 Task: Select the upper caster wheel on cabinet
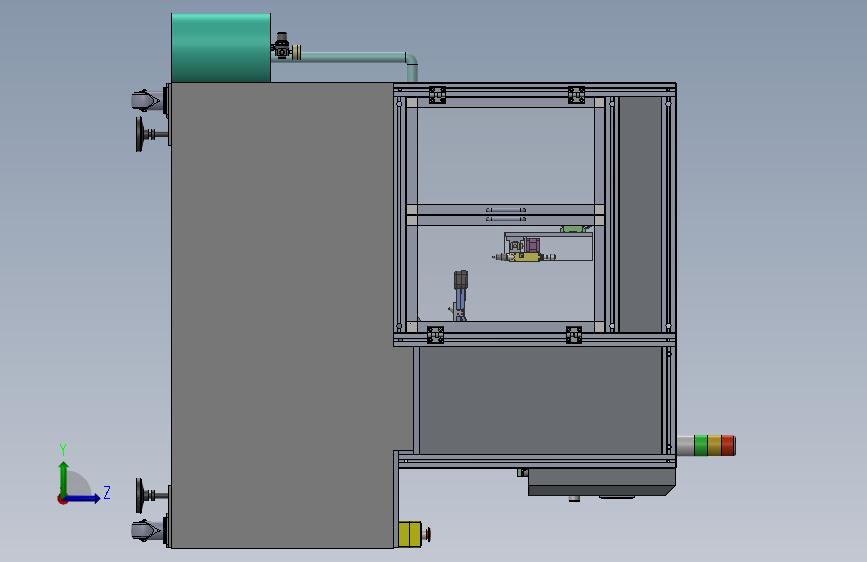tap(147, 101)
